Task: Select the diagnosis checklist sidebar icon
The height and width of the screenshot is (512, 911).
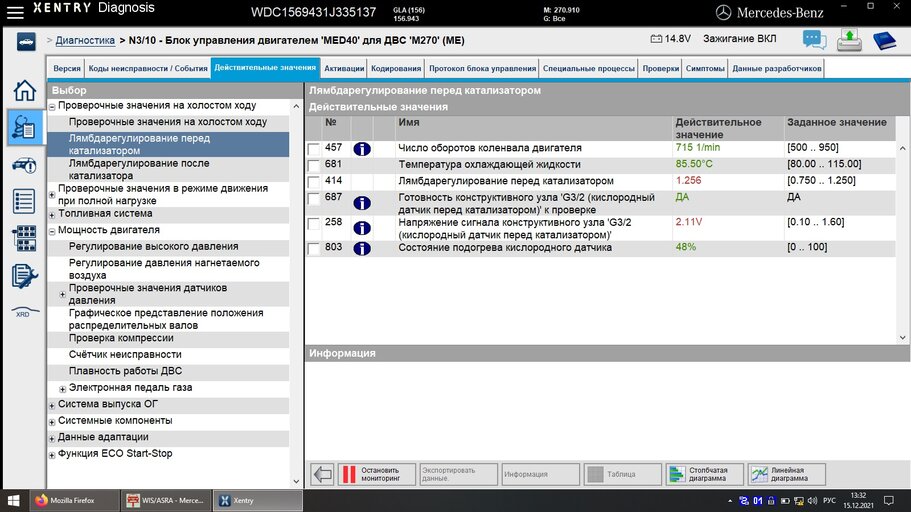Action: 24,127
